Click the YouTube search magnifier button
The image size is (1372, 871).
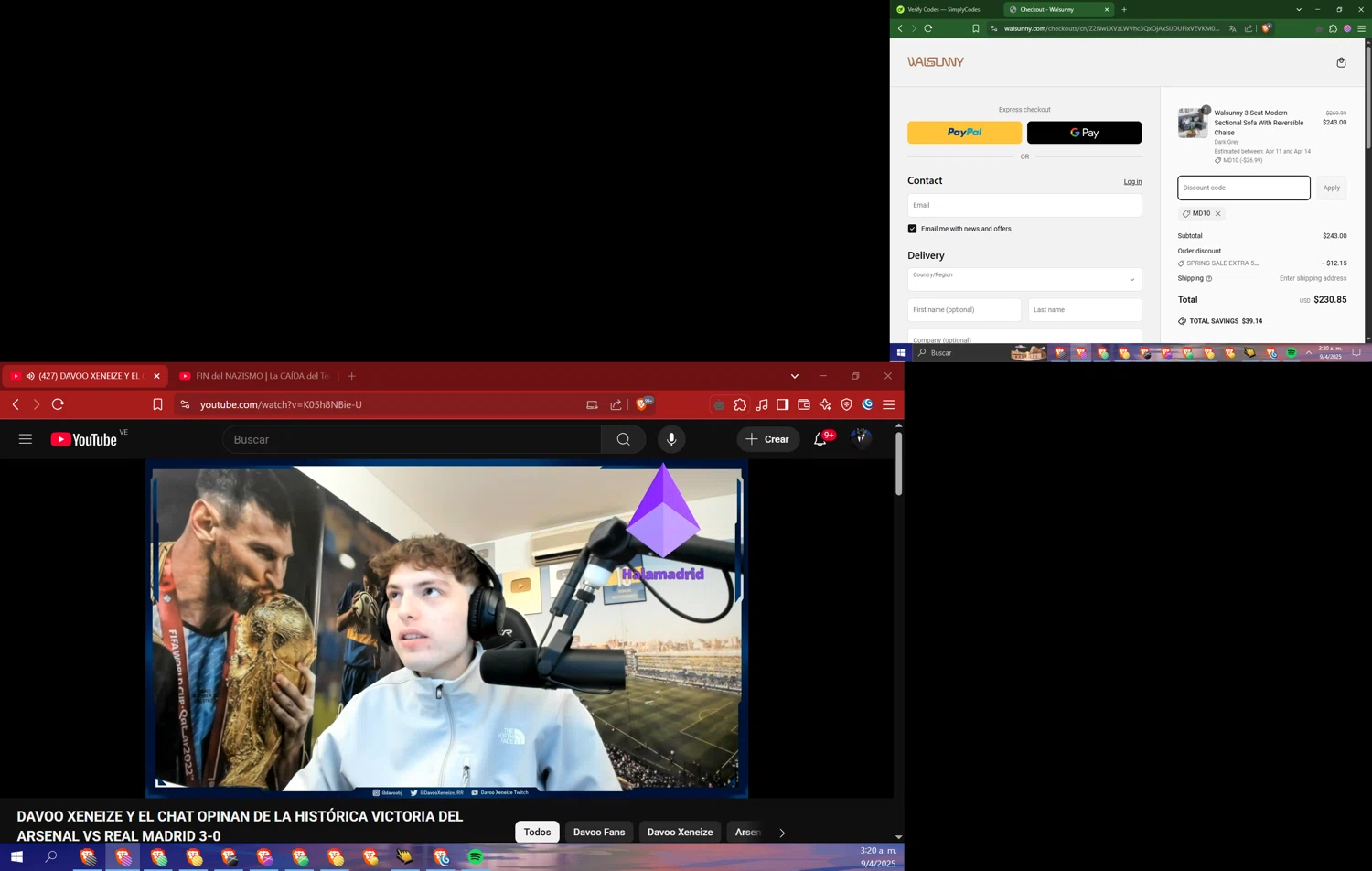pos(623,440)
